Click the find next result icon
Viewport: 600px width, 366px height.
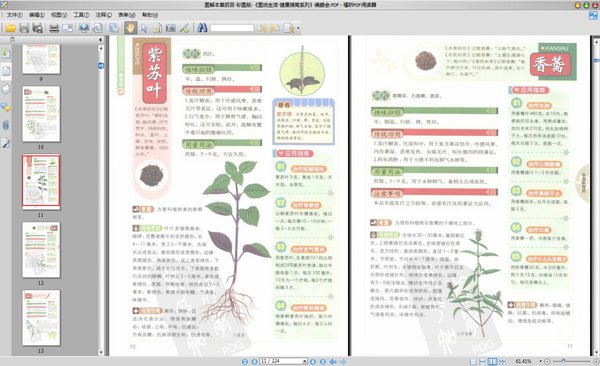pyautogui.click(x=275, y=28)
